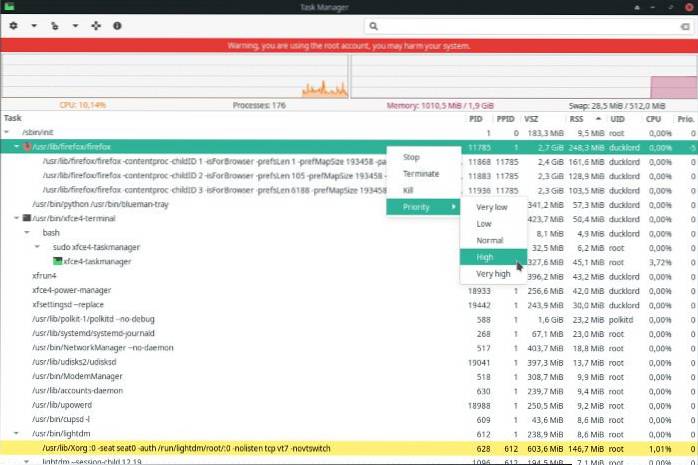Open the dropdown arrow next to the process tree icon
698x465 pixels.
click(x=75, y=26)
